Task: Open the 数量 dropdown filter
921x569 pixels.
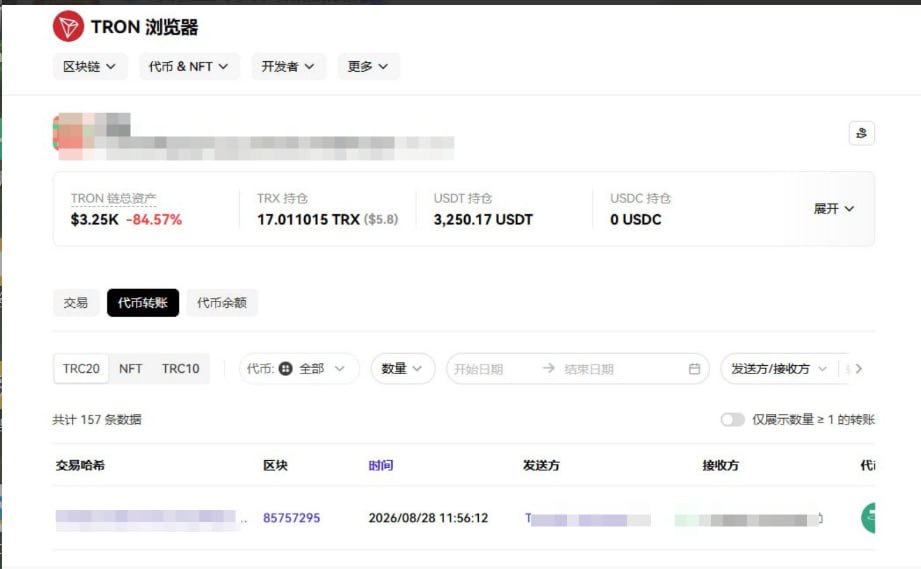Action: point(403,369)
